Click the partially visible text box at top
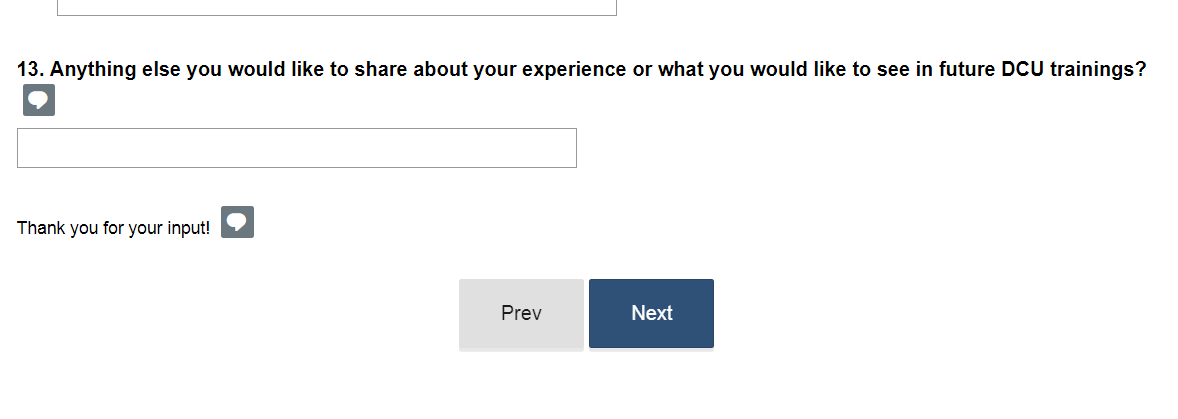This screenshot has width=1178, height=419. point(337,7)
